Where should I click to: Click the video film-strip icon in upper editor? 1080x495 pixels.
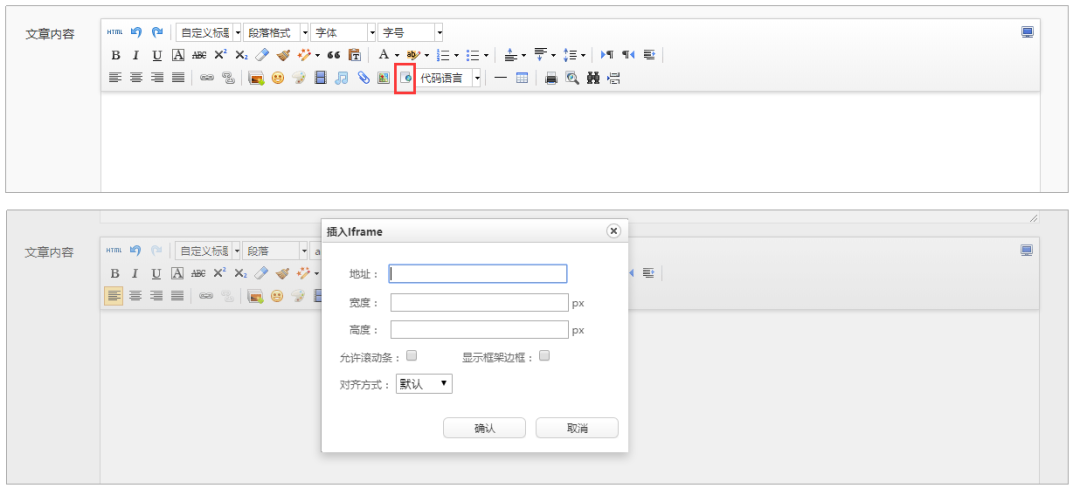point(320,78)
